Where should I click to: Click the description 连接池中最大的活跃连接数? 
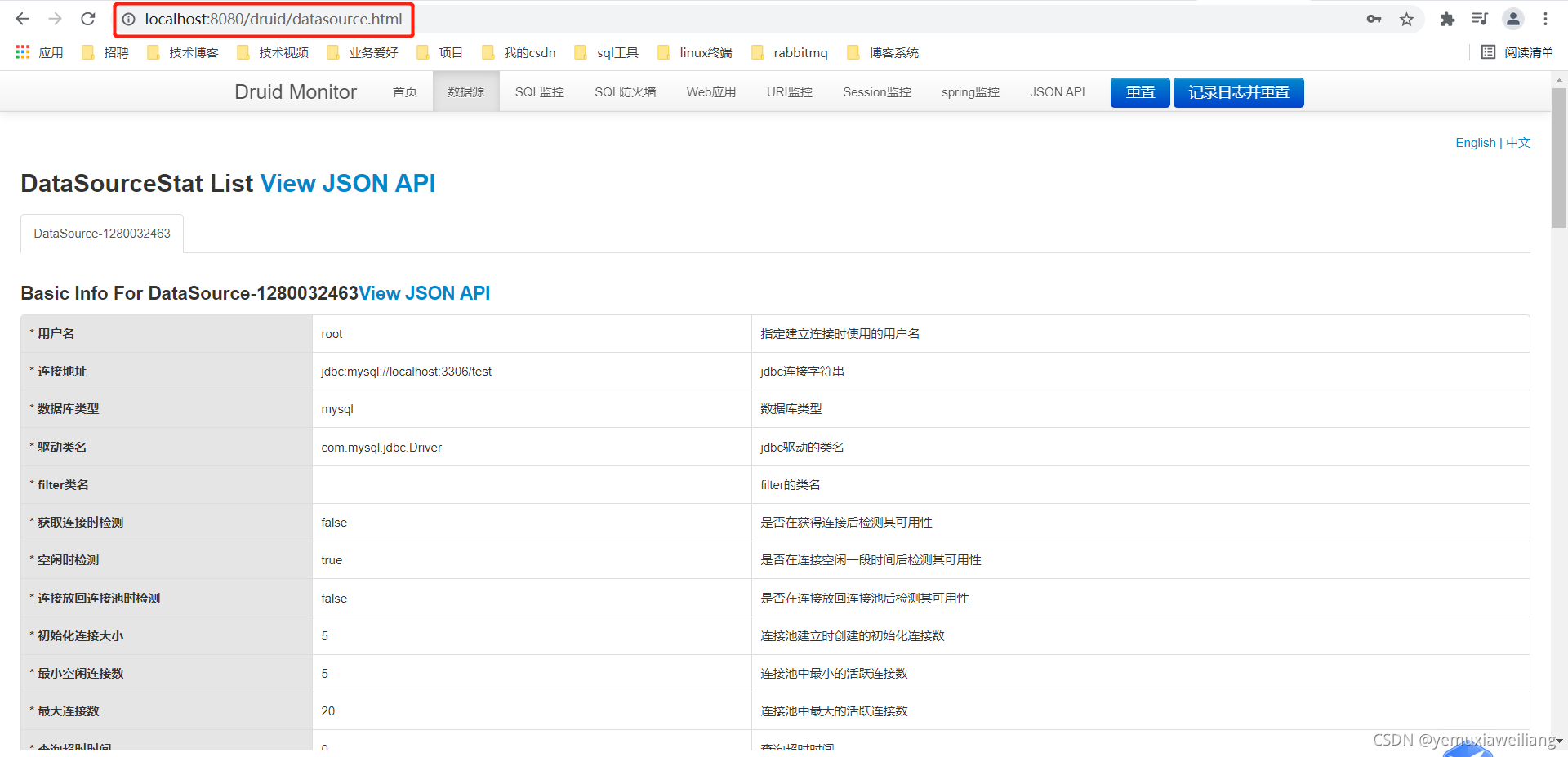pyautogui.click(x=834, y=711)
